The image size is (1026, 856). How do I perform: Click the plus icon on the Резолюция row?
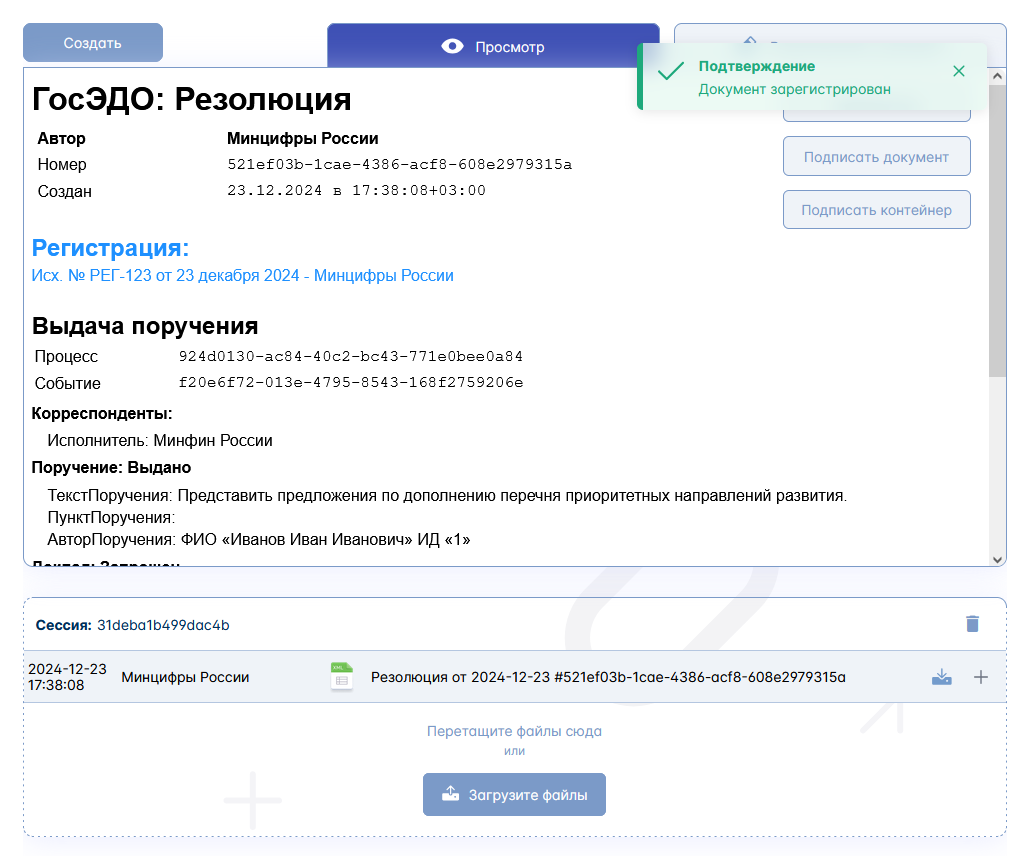(980, 677)
